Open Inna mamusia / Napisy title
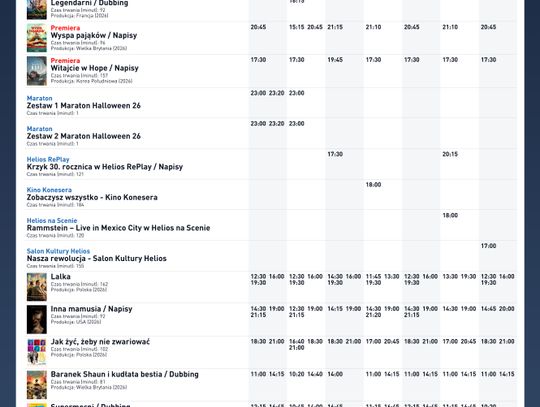Viewport: 540px width, 407px height. click(91, 309)
